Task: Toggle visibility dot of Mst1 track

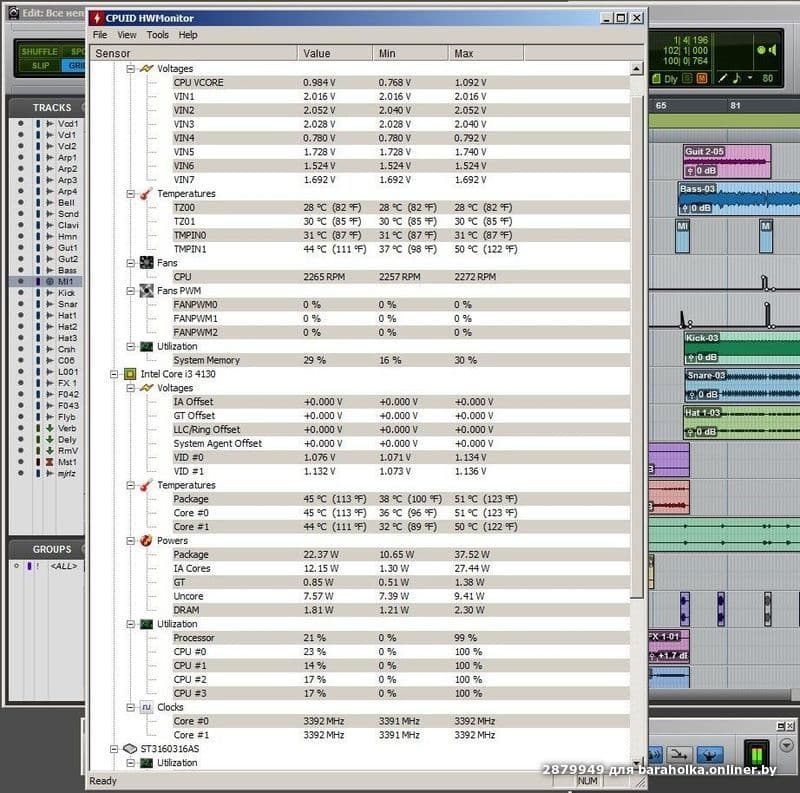Action: point(20,462)
